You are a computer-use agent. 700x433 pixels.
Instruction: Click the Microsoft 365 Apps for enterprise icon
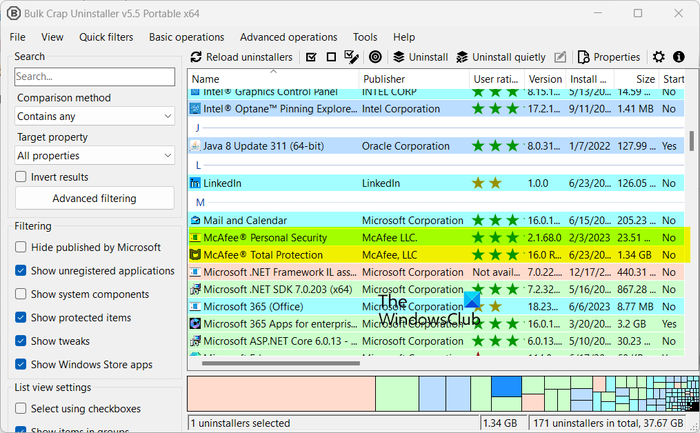coord(195,324)
